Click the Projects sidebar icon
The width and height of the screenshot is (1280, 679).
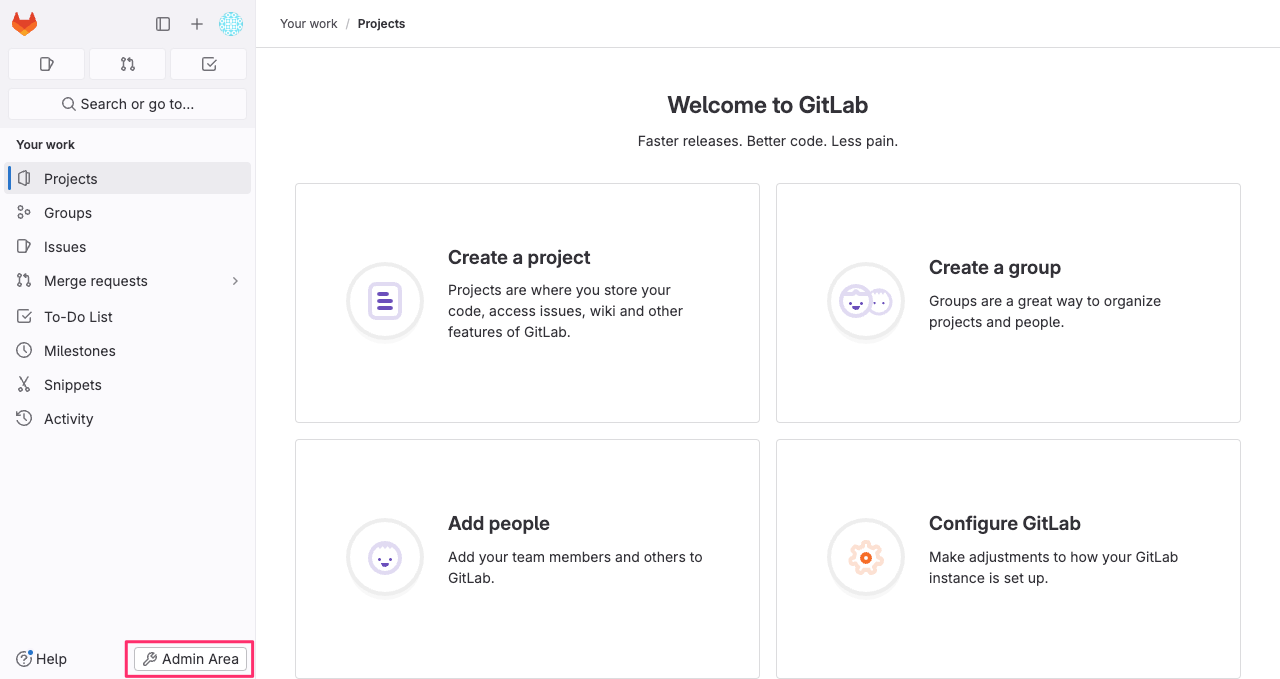[x=24, y=179]
